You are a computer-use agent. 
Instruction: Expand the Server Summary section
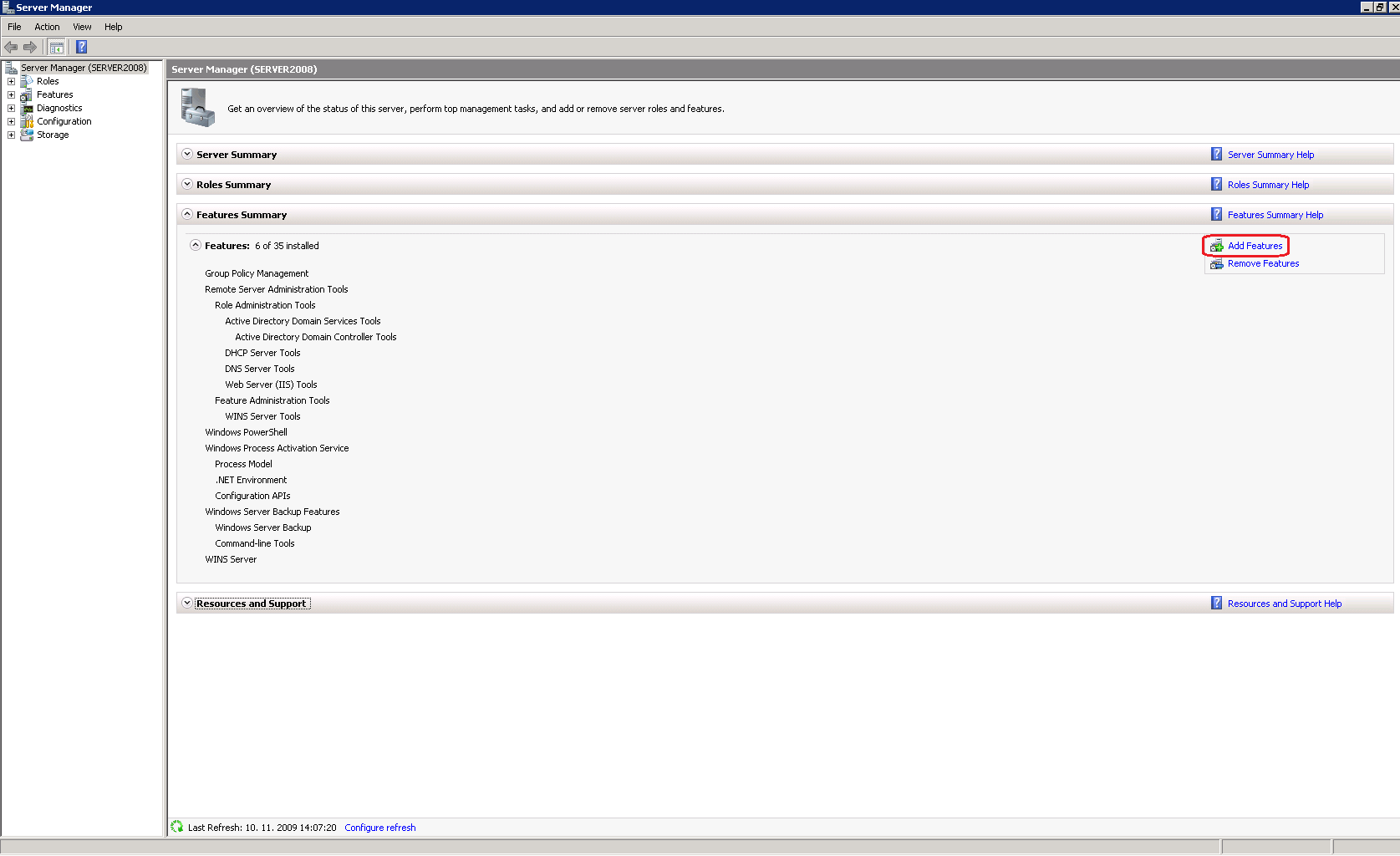tap(187, 154)
